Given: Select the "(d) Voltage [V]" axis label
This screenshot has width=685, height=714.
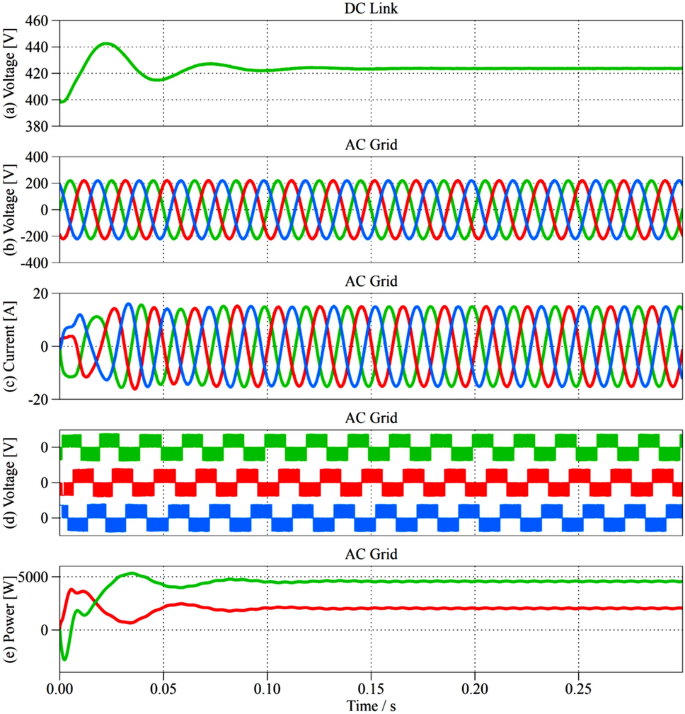Looking at the screenshot, I should (11, 482).
